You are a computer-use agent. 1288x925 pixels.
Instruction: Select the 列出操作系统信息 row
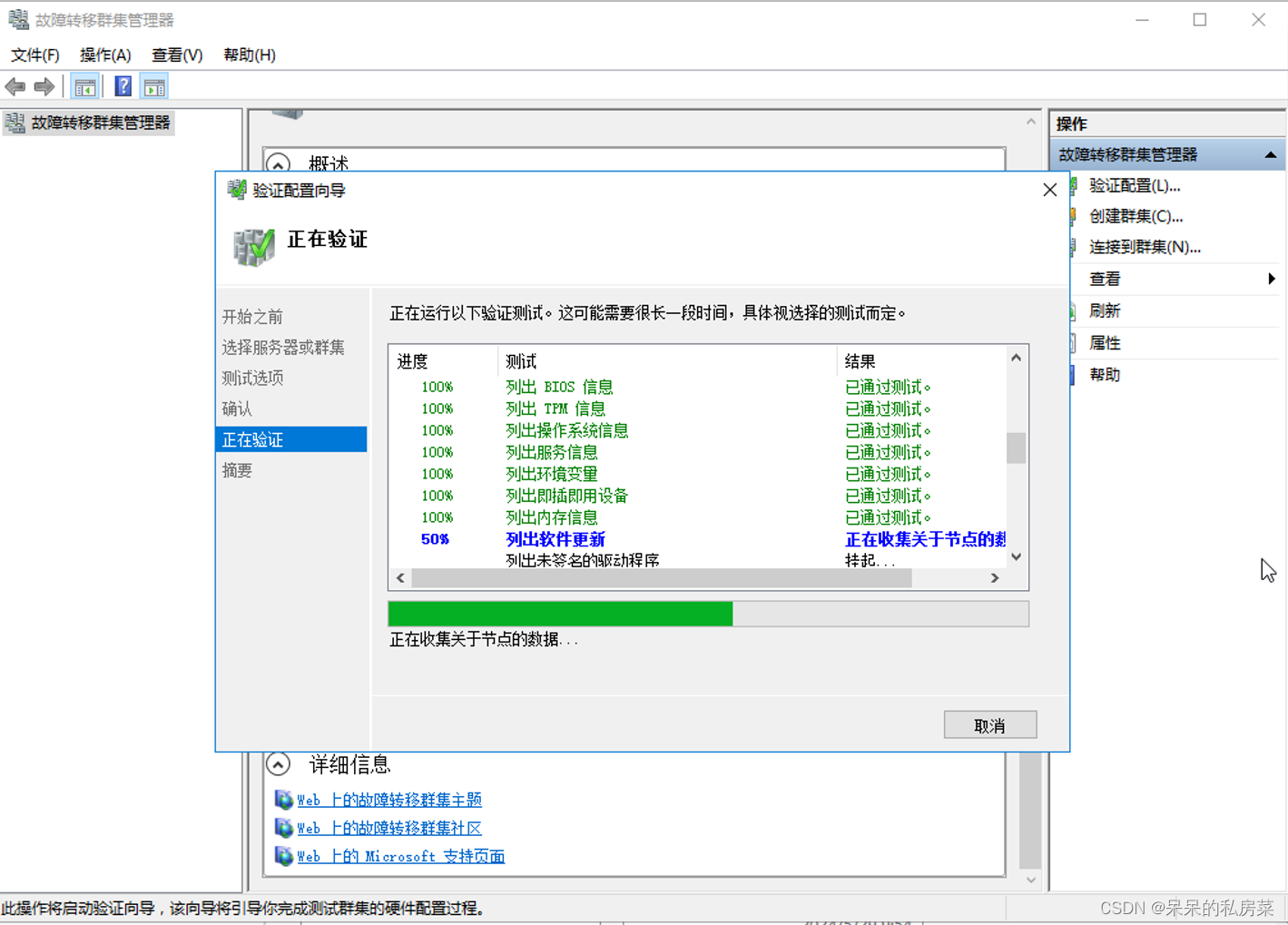[697, 430]
